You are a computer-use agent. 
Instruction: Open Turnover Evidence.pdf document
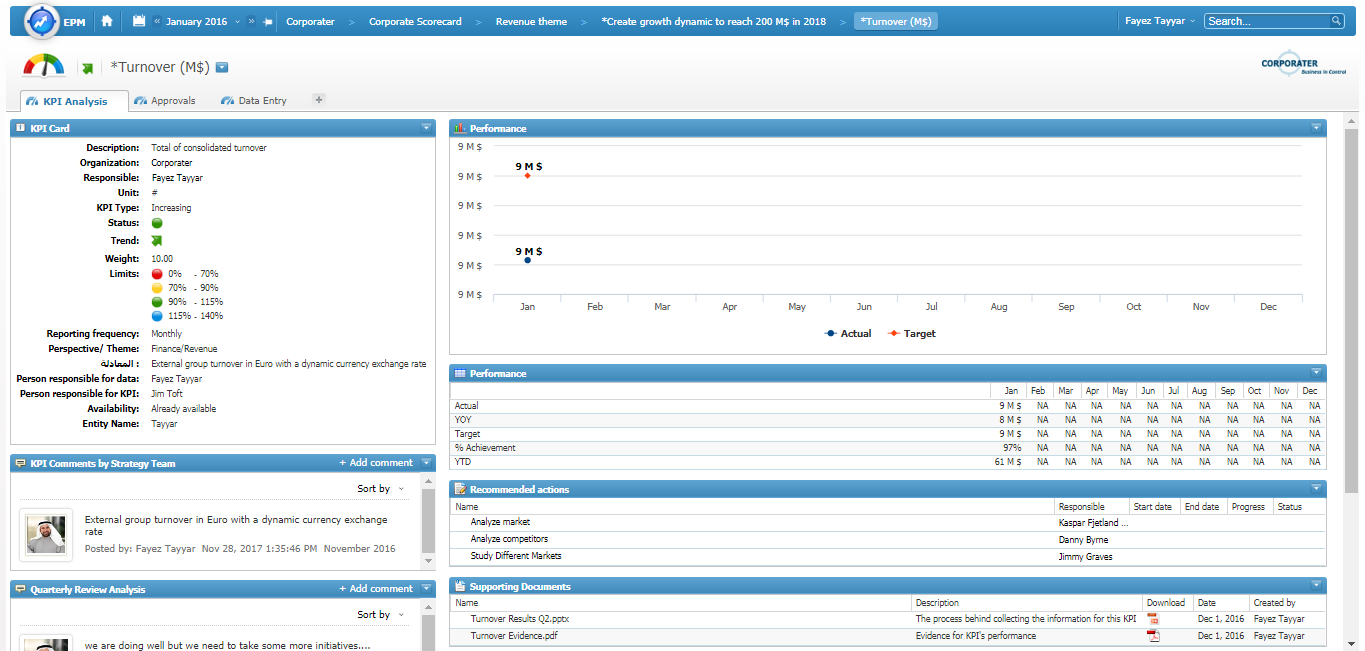coord(514,636)
